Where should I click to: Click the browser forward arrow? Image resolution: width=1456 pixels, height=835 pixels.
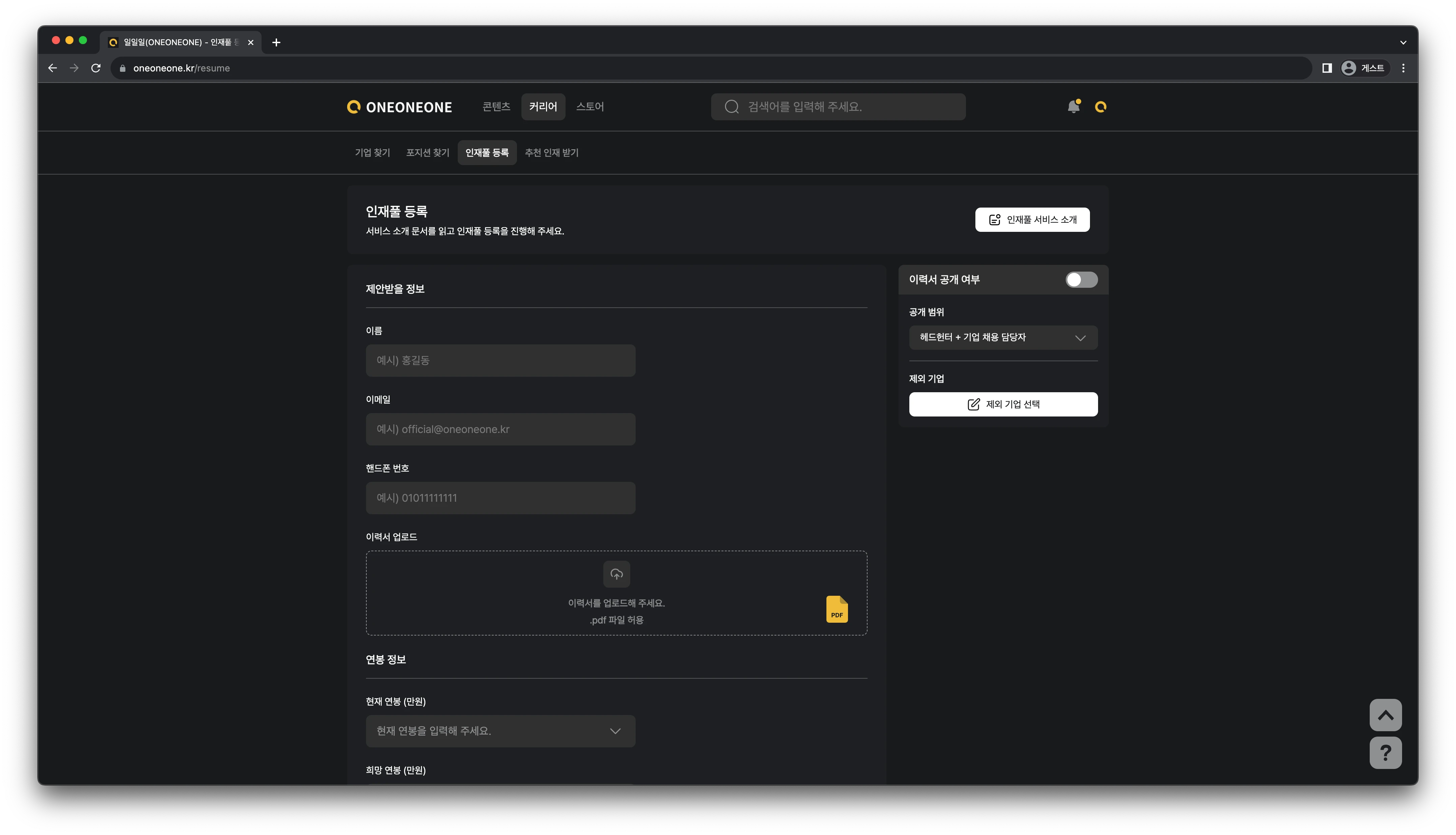coord(74,68)
